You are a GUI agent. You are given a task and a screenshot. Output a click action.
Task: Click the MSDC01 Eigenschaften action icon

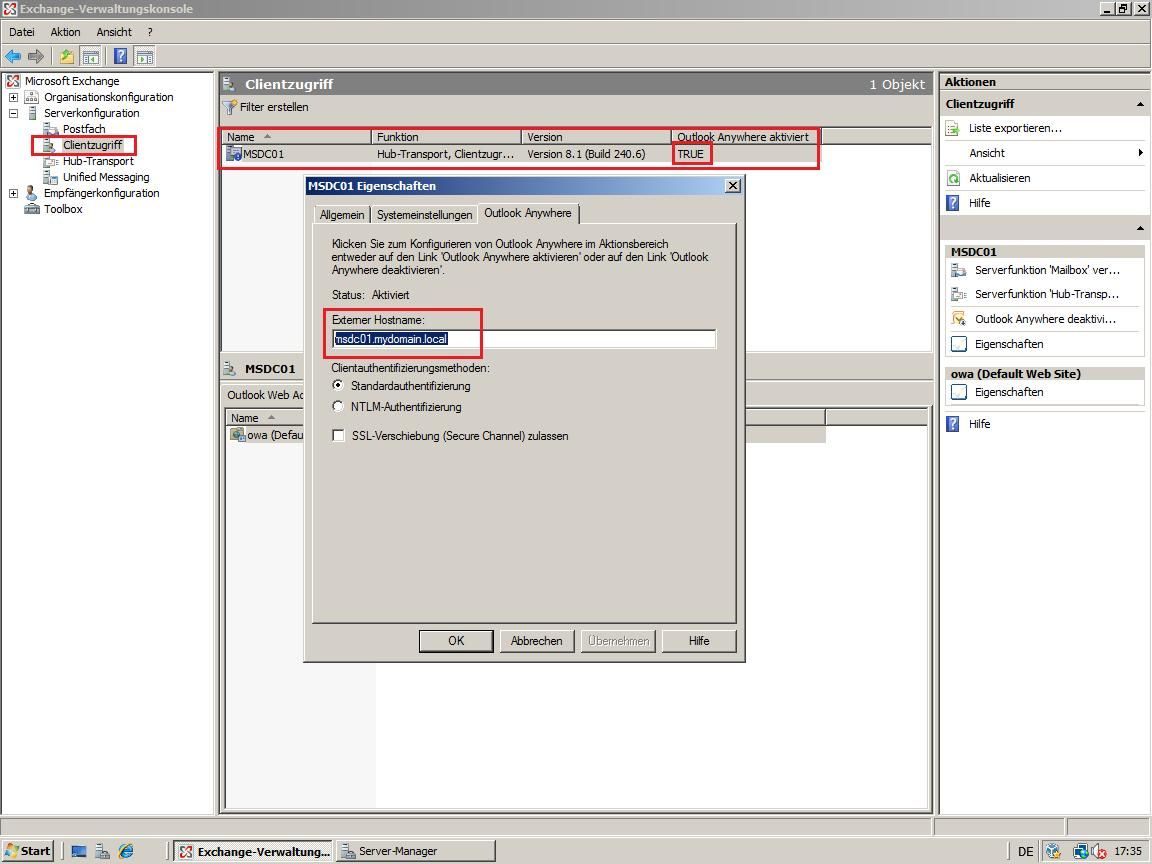[x=959, y=344]
